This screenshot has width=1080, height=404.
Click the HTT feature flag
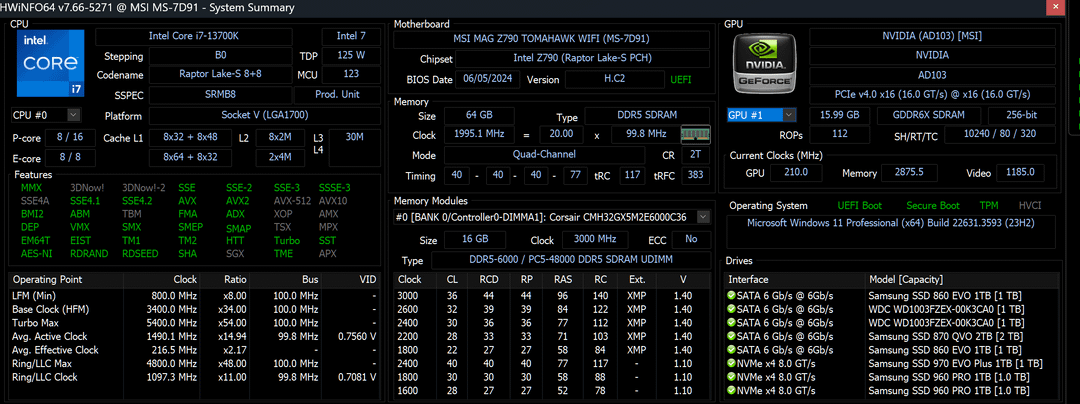[x=235, y=240]
